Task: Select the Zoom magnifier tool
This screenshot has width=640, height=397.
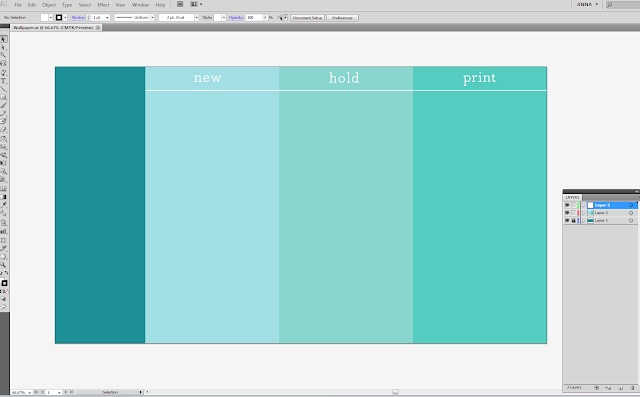Action: [3, 265]
